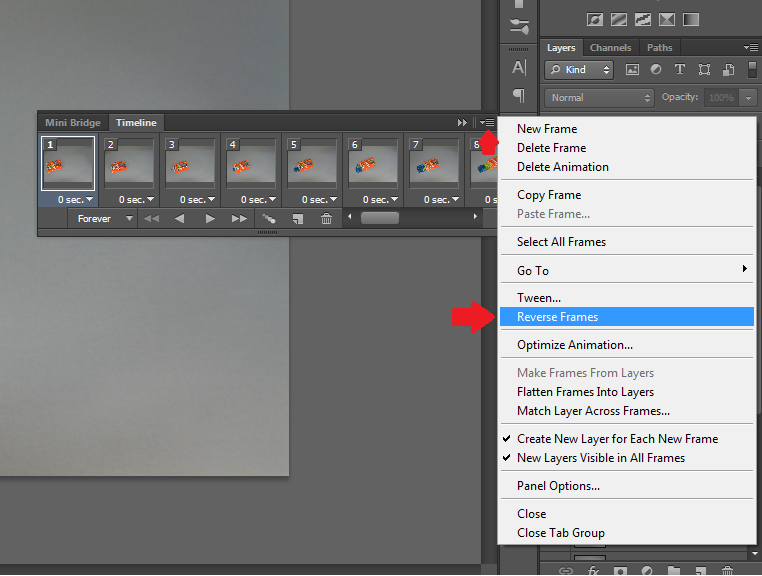Open the Character panel icon
Viewport: 762px width, 576px height.
(519, 67)
